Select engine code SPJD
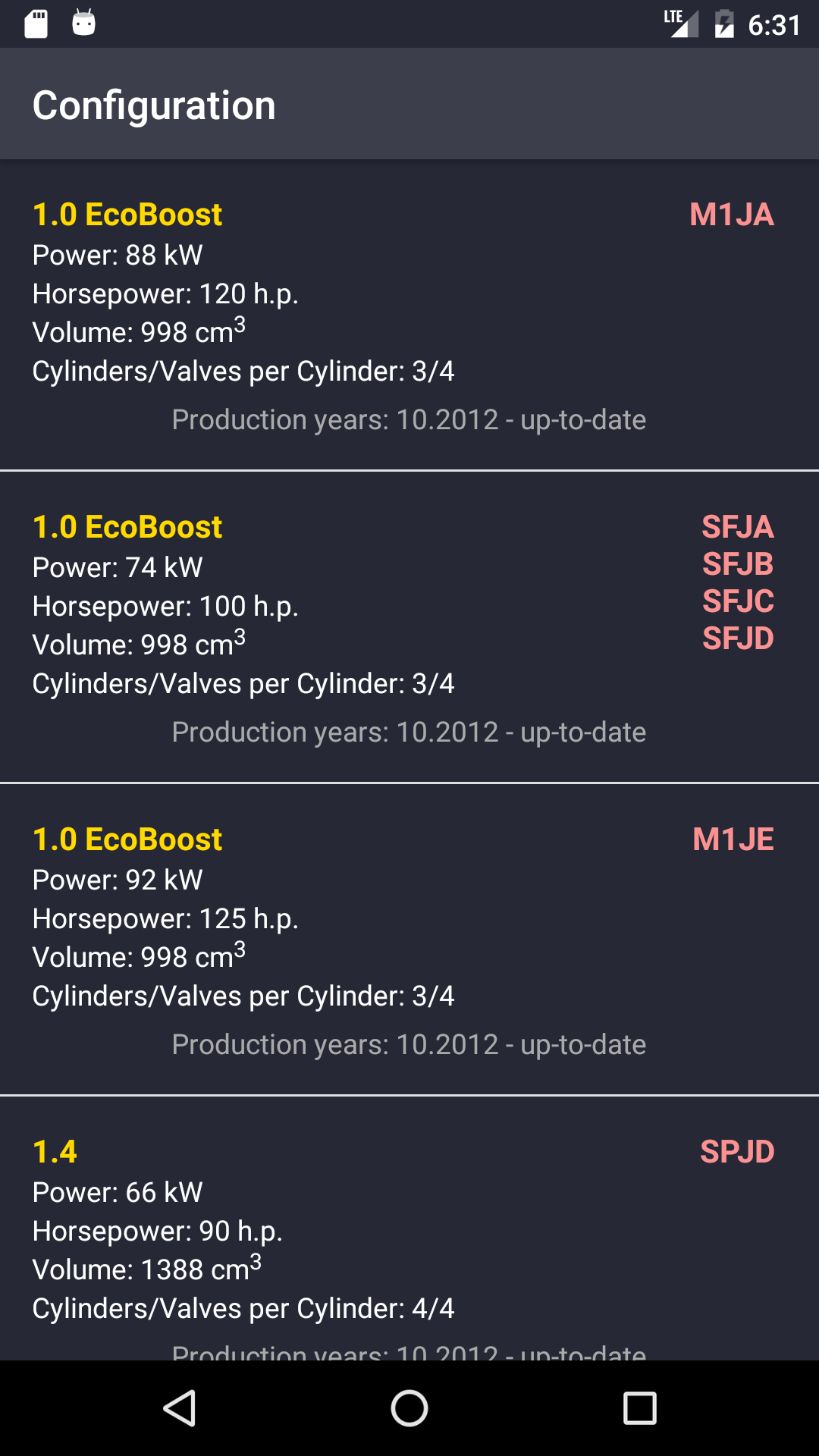Screen dimensions: 819x1456 point(737,1152)
